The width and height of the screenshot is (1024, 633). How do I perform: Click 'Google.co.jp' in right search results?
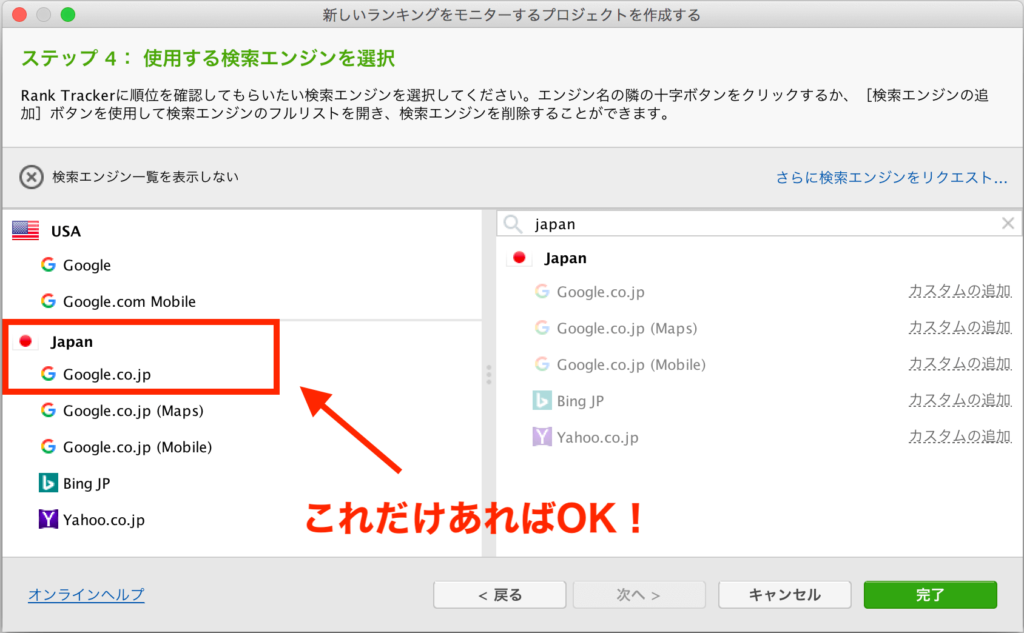pos(601,292)
